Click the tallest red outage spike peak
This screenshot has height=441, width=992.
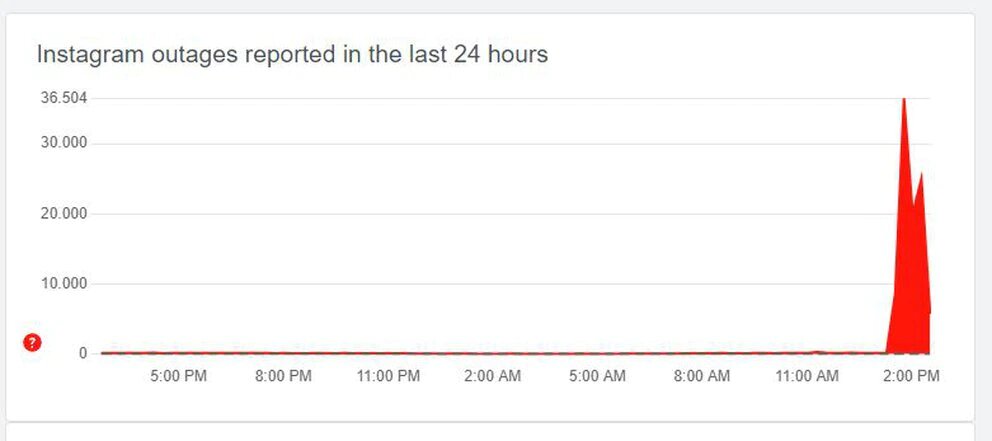click(x=904, y=101)
